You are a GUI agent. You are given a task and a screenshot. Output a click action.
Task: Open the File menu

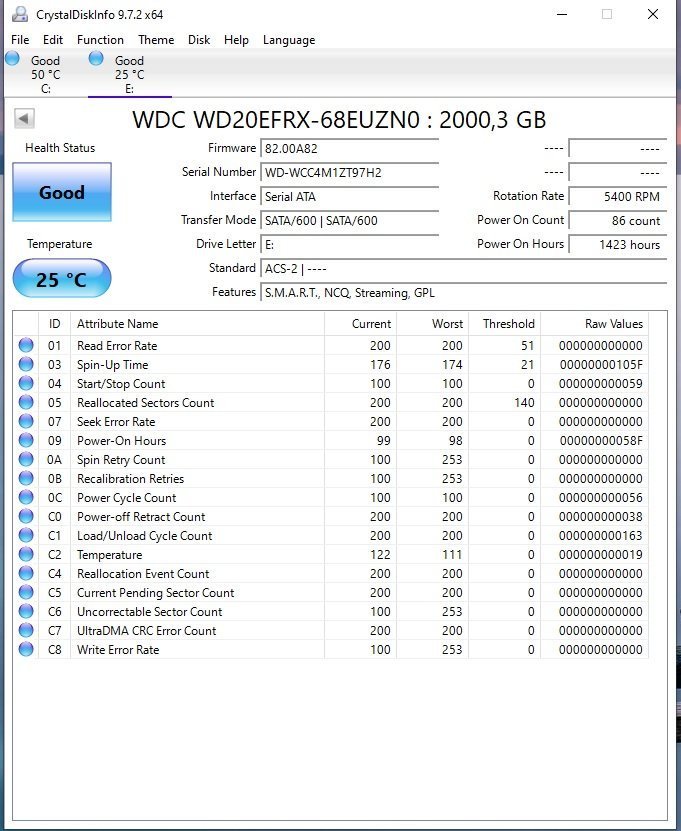[x=20, y=40]
